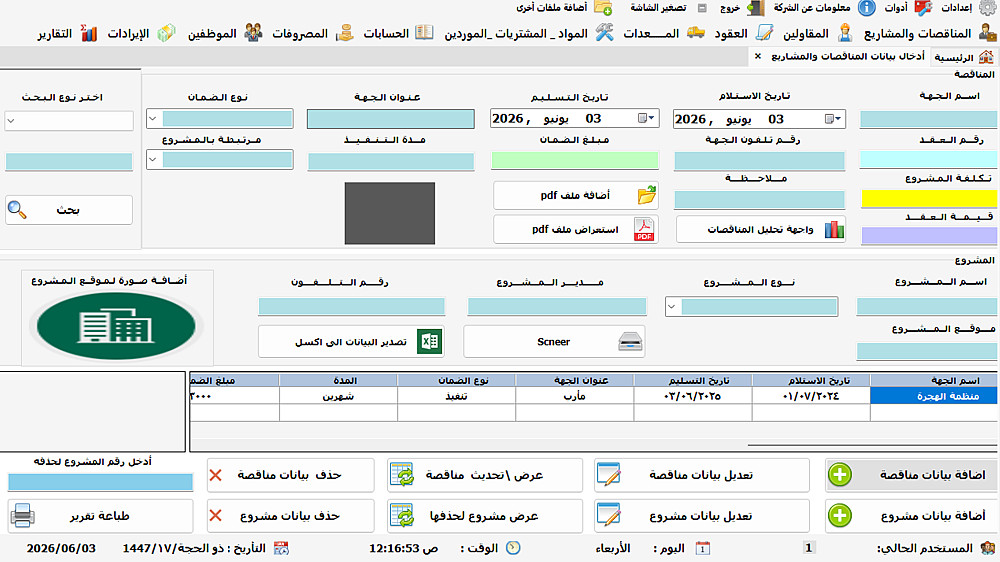
Task: Click the green plus icon for اضافة بيانات مناقصة
Action: pyautogui.click(x=840, y=475)
